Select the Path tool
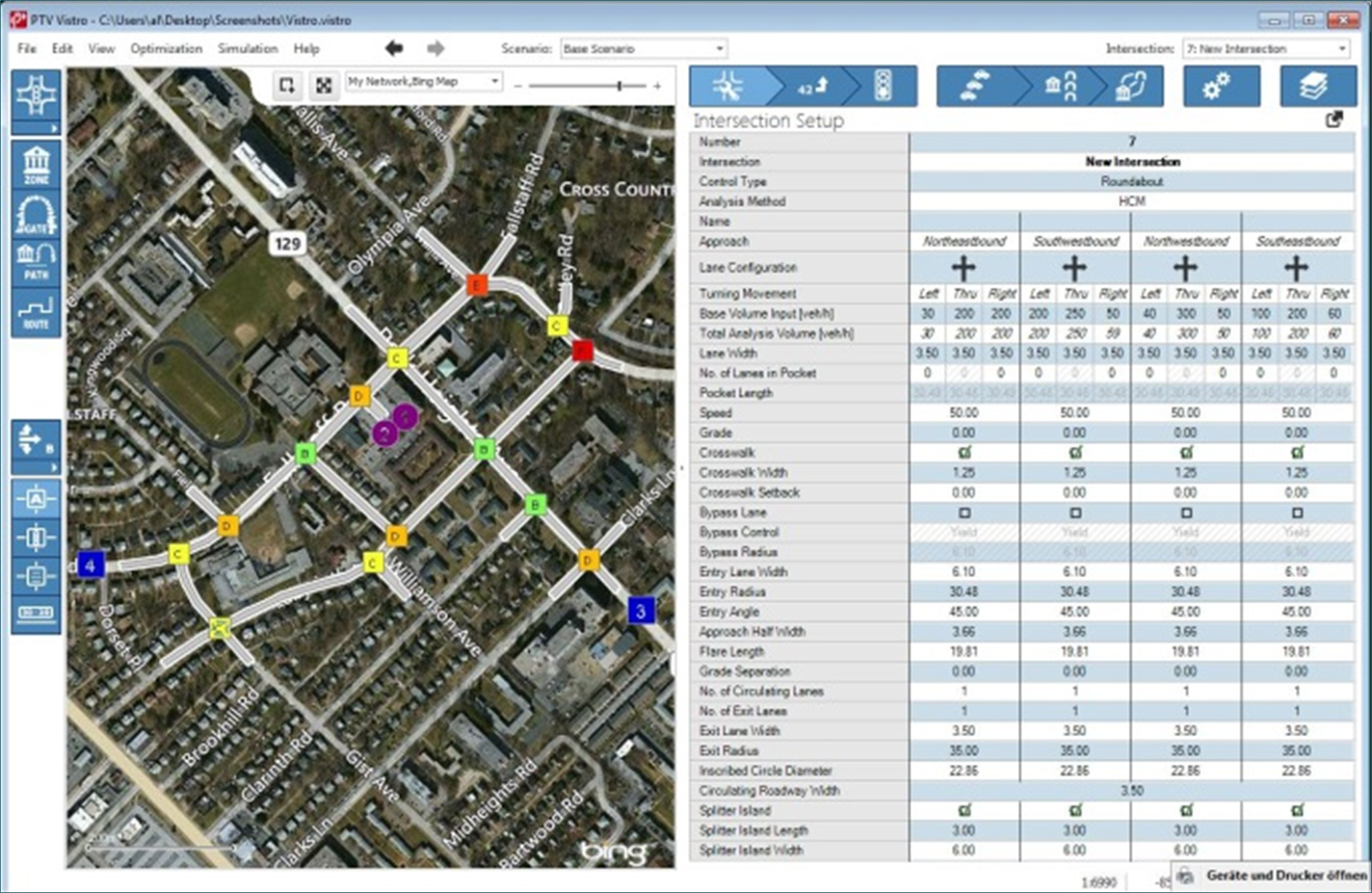 coord(36,262)
